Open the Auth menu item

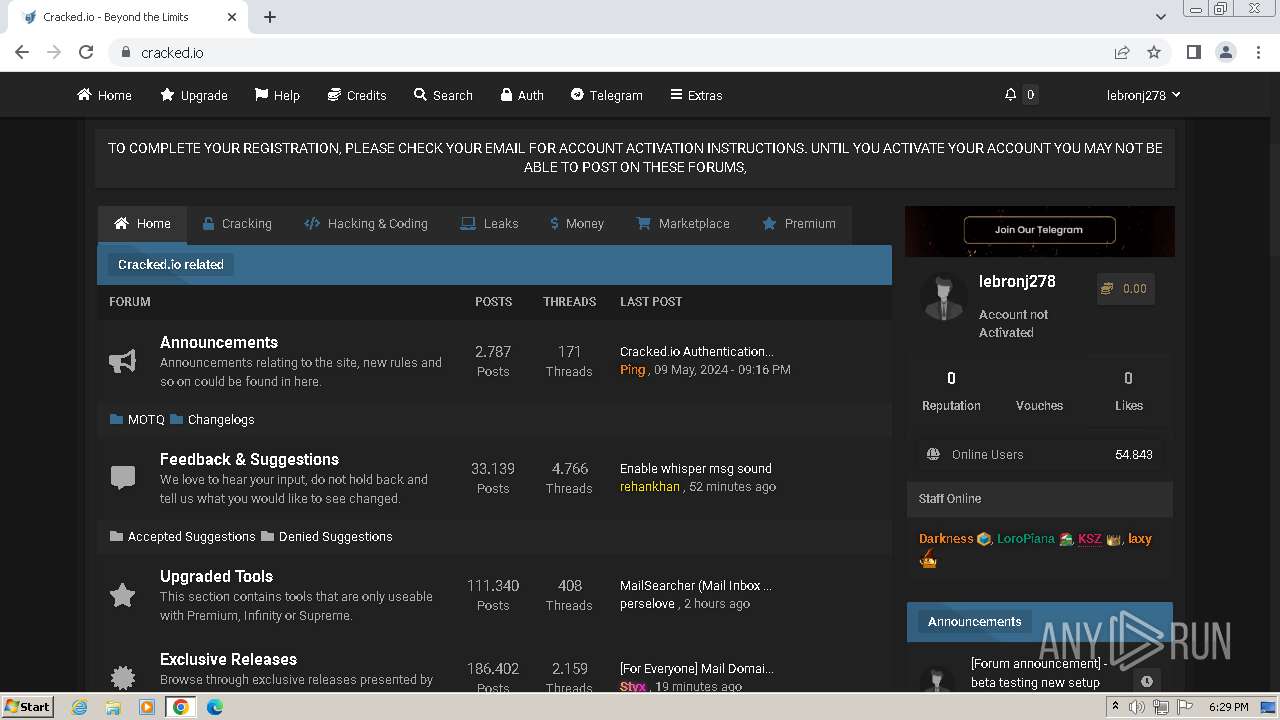pos(522,95)
